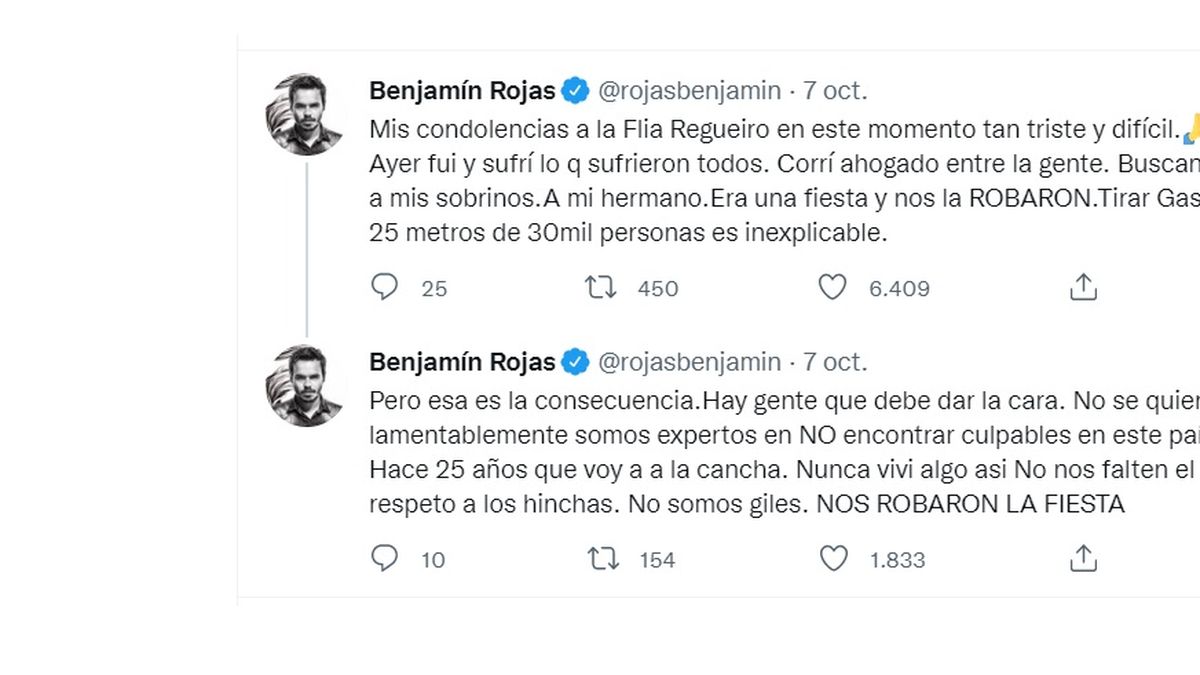The image size is (1200, 675).
Task: Click the "7 oct." date on first tweet
Action: pyautogui.click(x=835, y=91)
